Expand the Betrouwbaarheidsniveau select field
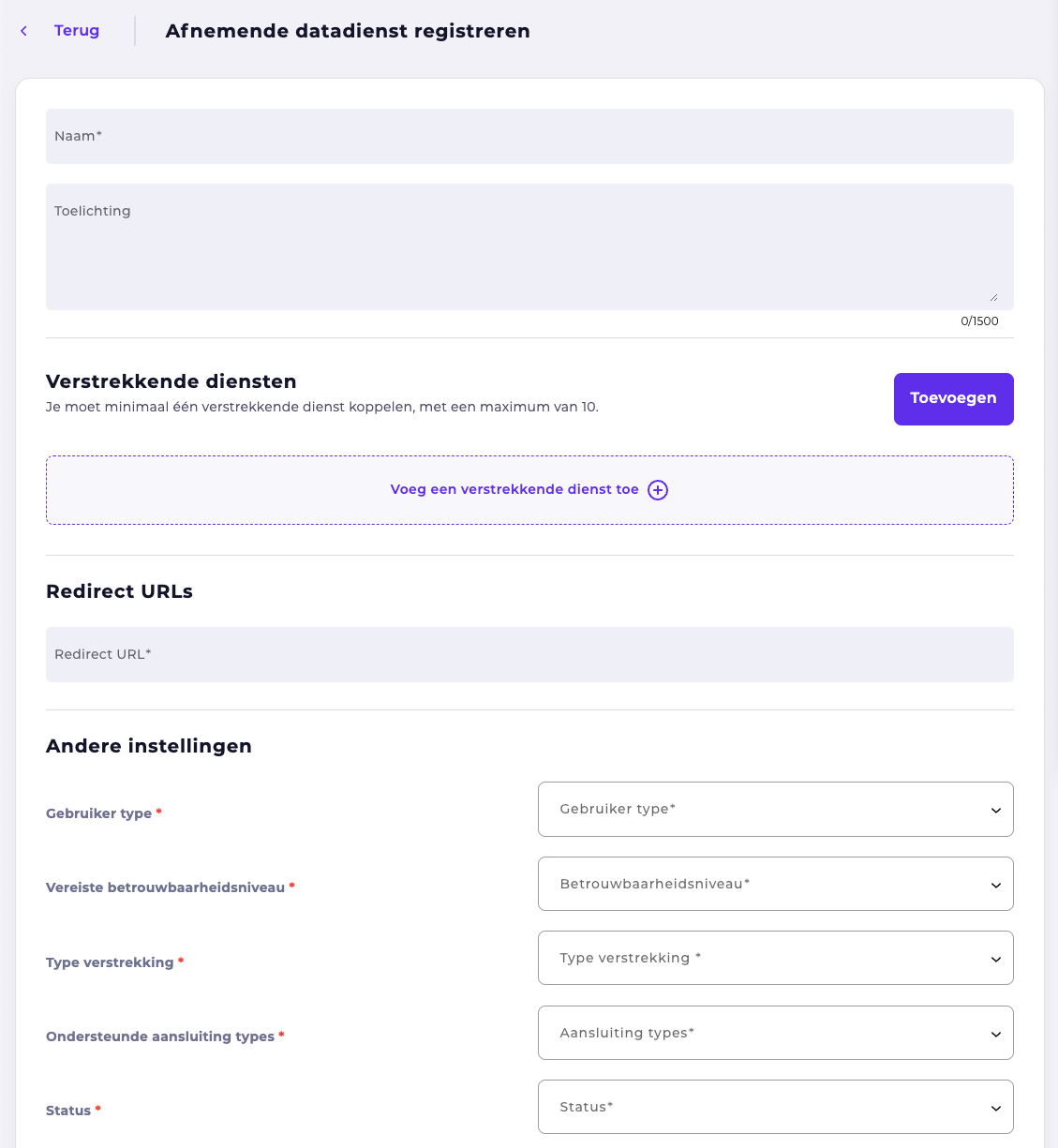This screenshot has width=1058, height=1148. point(776,884)
